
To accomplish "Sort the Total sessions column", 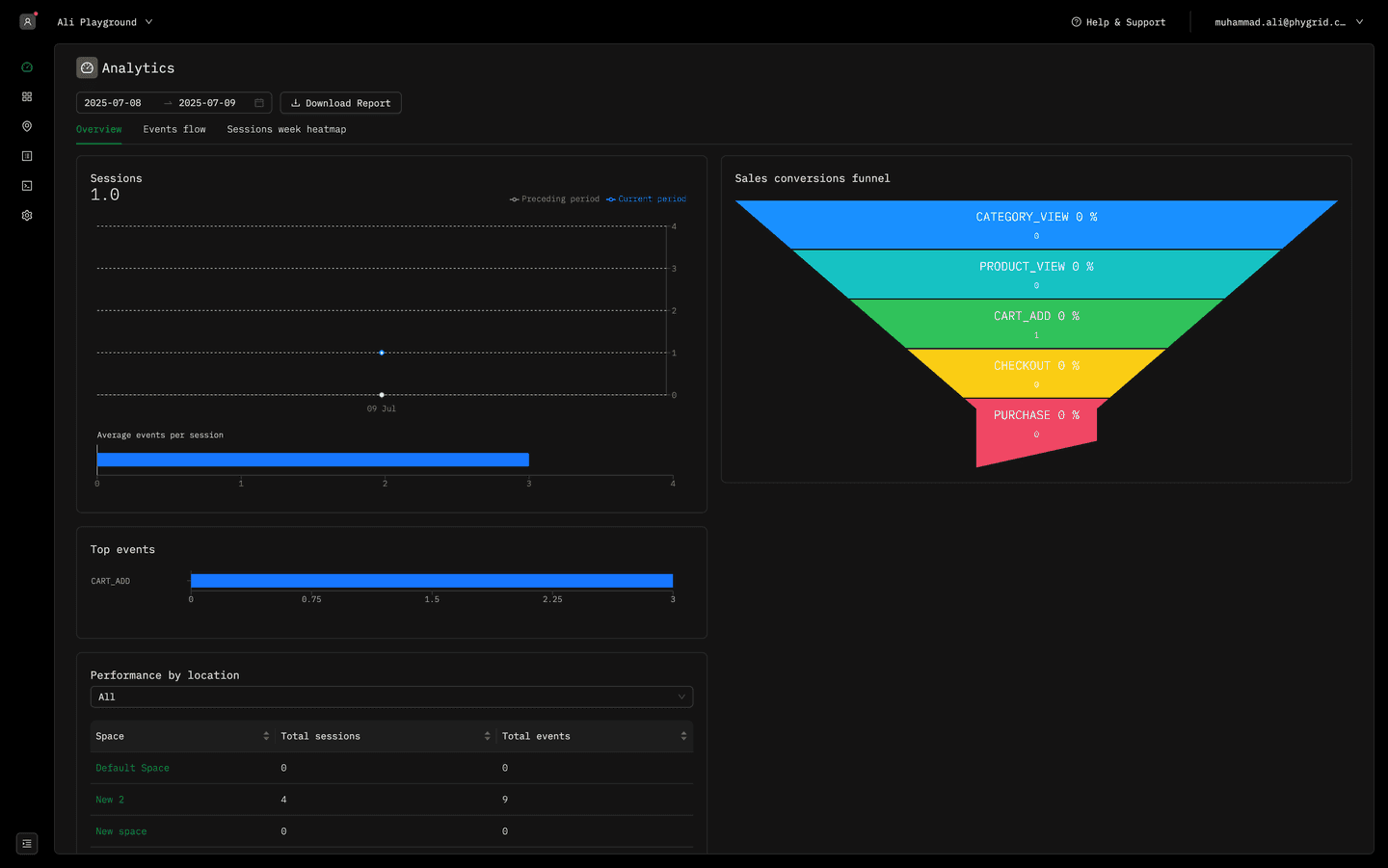I will (x=488, y=736).
